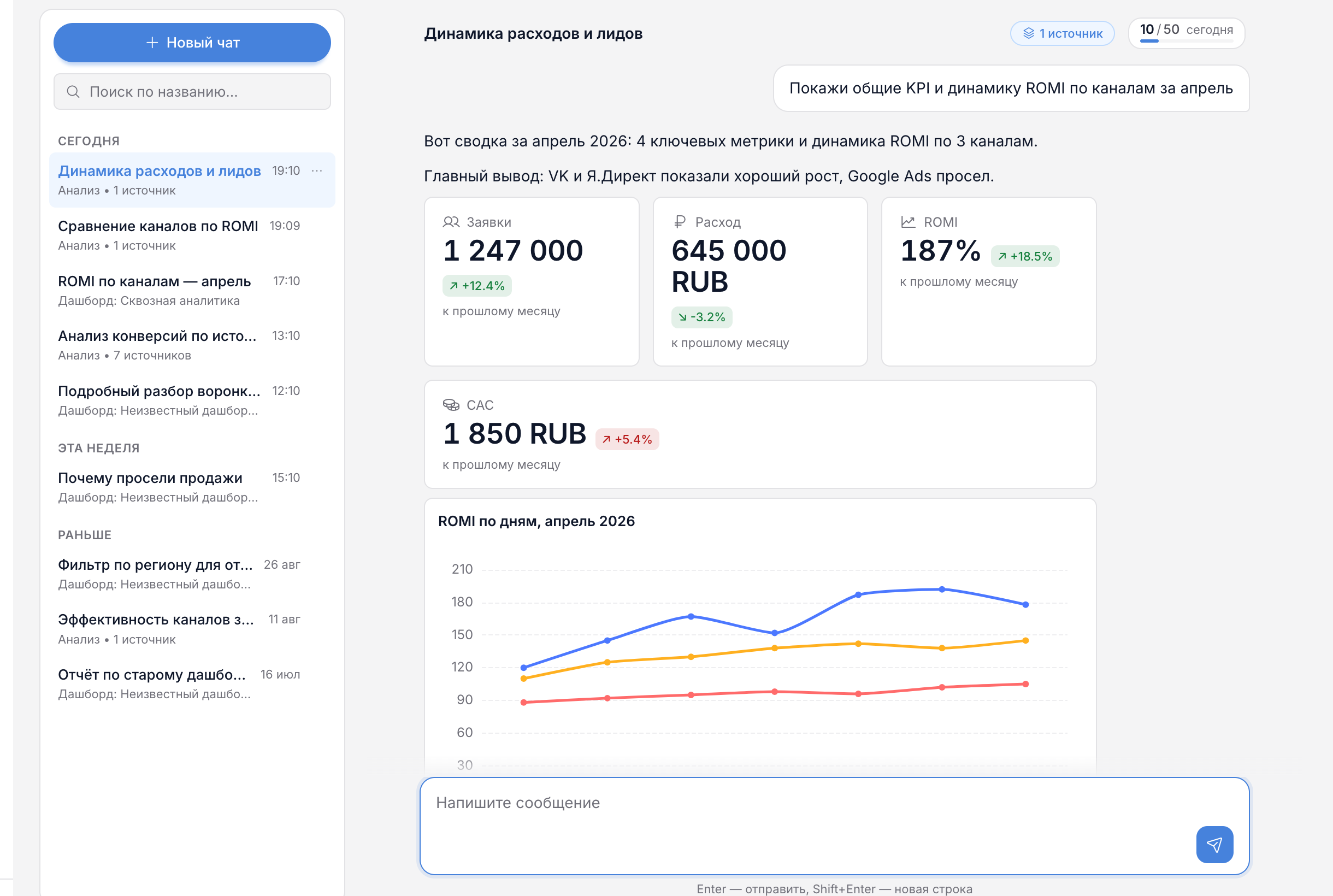
Task: Open the three-dots menu for Динамика расходов и лидов
Action: pyautogui.click(x=317, y=171)
